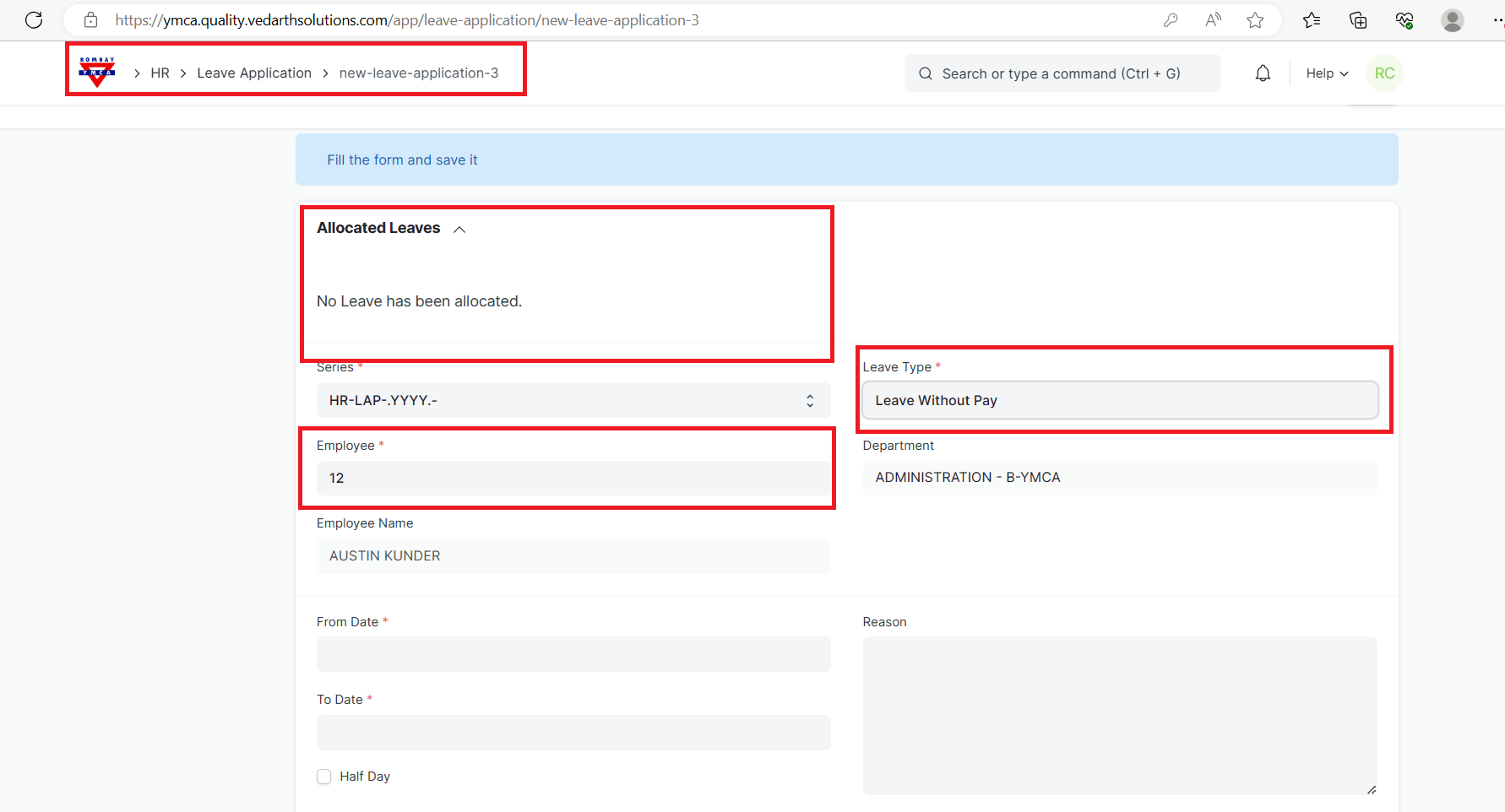Screen dimensions: 1505x812
Task: Expand the Help menu
Action: pos(1327,73)
